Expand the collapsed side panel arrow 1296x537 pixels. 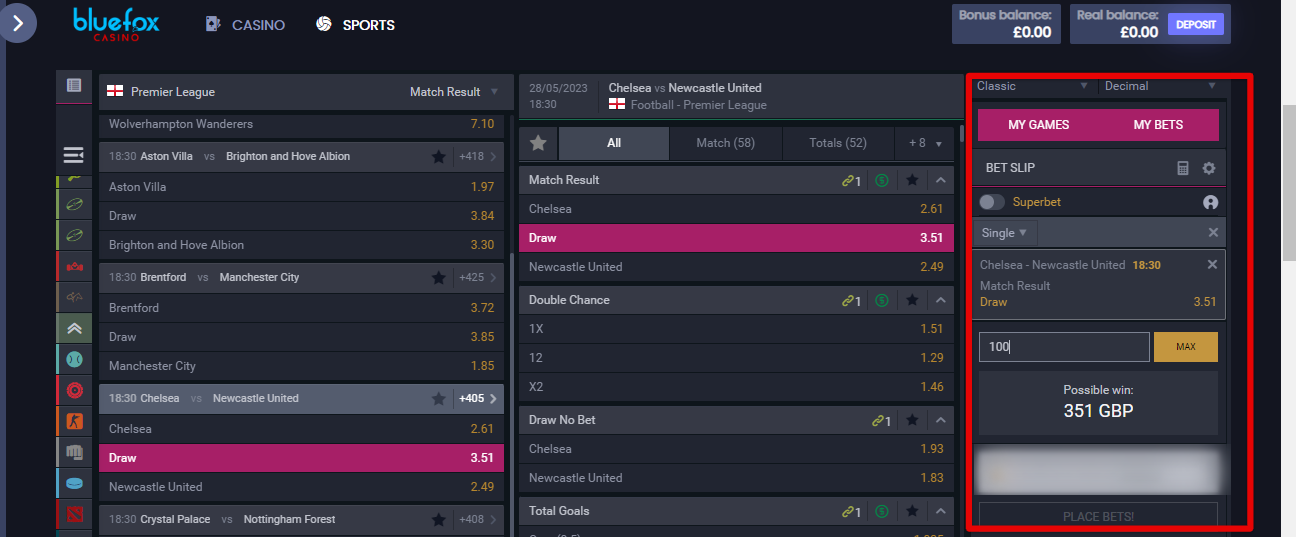click(x=17, y=22)
